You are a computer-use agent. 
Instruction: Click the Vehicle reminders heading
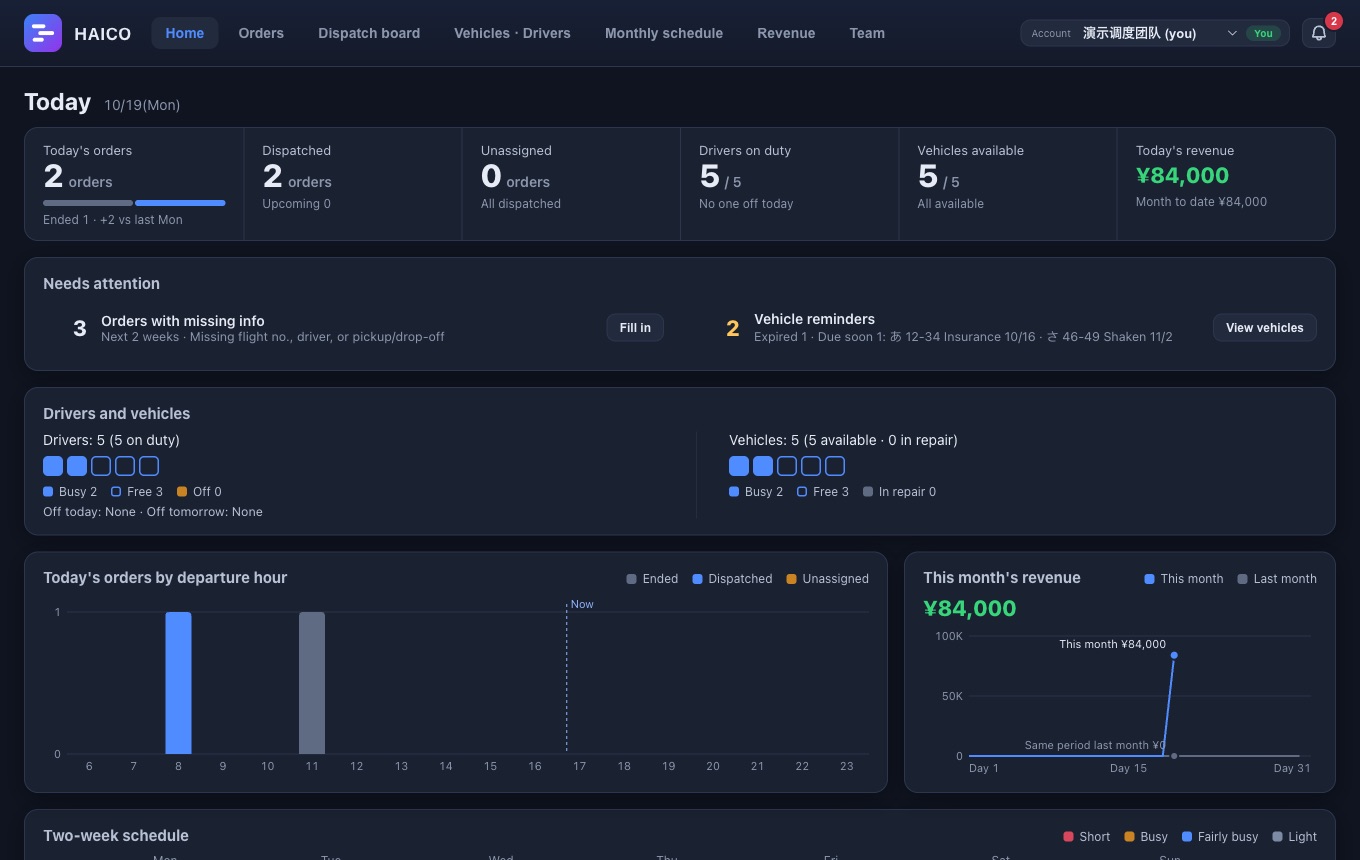click(814, 319)
